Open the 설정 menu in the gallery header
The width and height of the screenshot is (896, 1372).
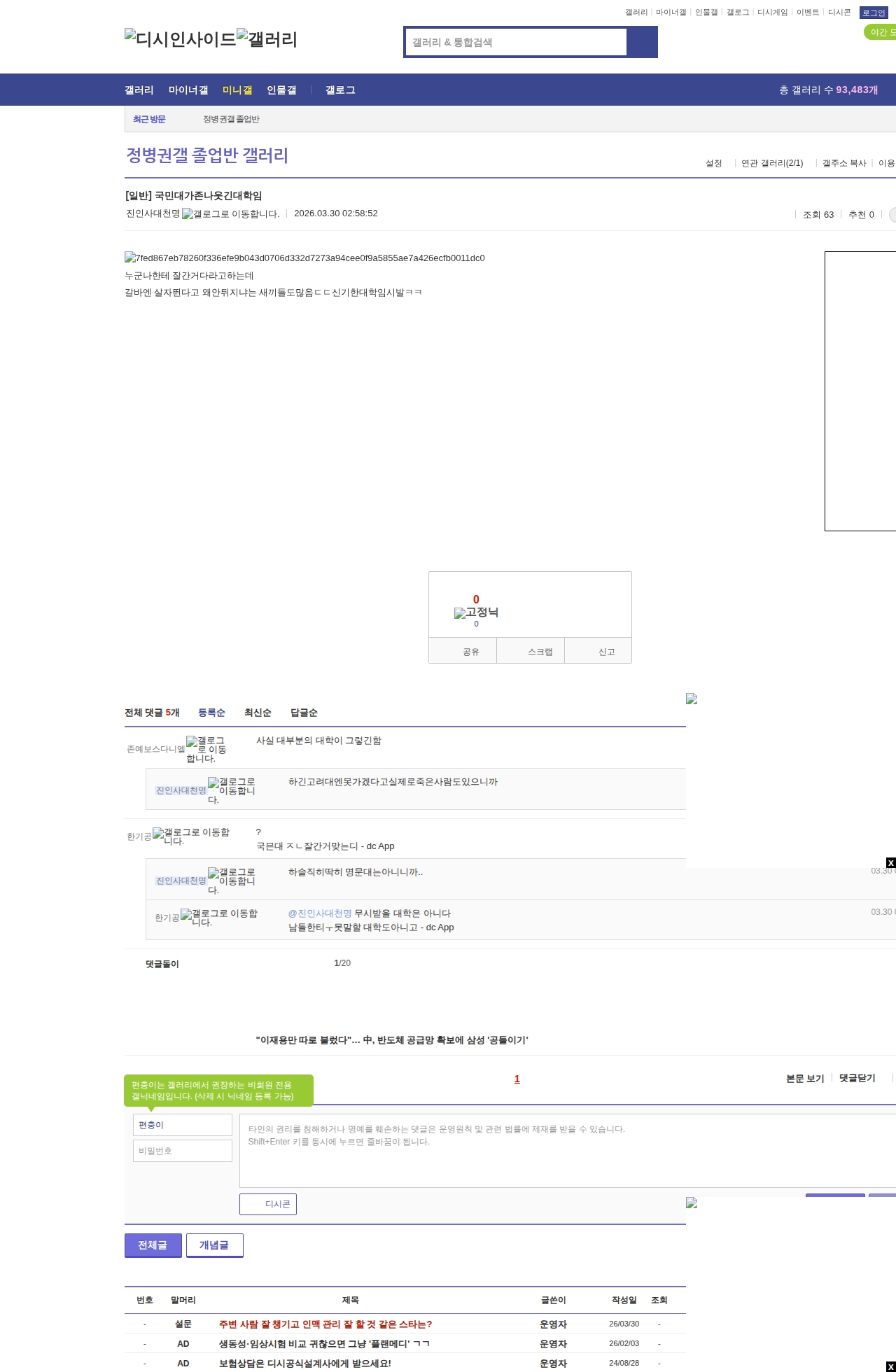tap(713, 163)
